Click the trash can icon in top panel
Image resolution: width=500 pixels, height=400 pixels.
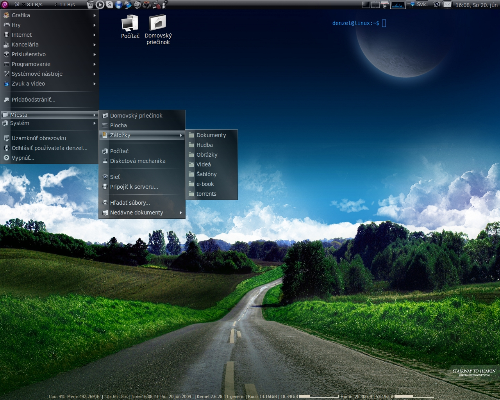click(90, 4)
